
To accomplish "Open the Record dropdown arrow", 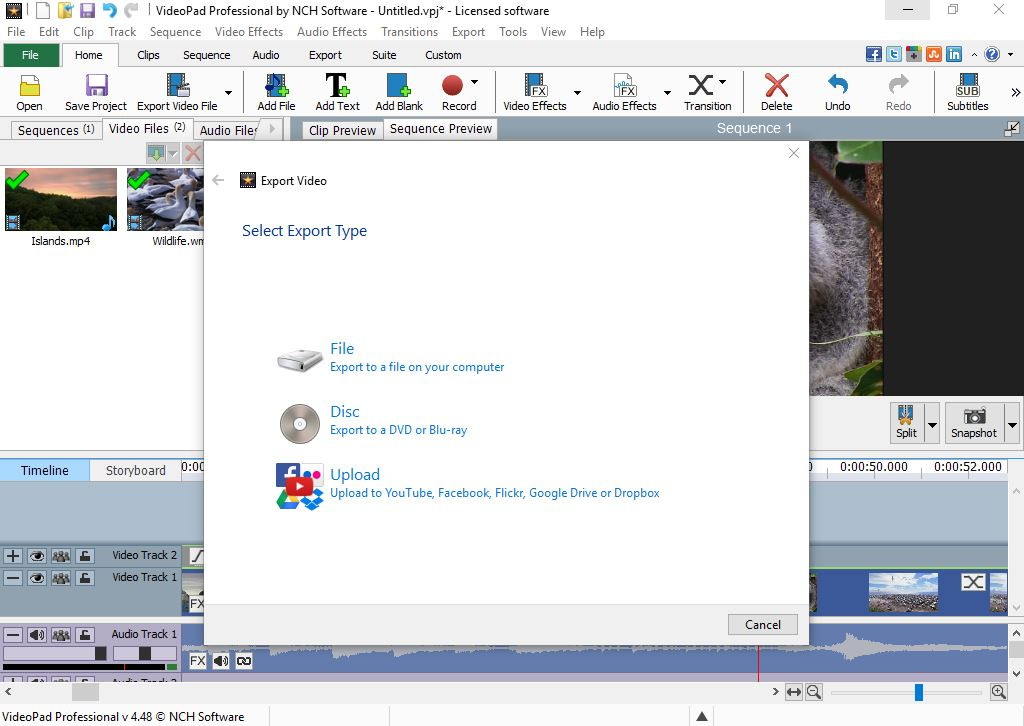I will [x=474, y=82].
